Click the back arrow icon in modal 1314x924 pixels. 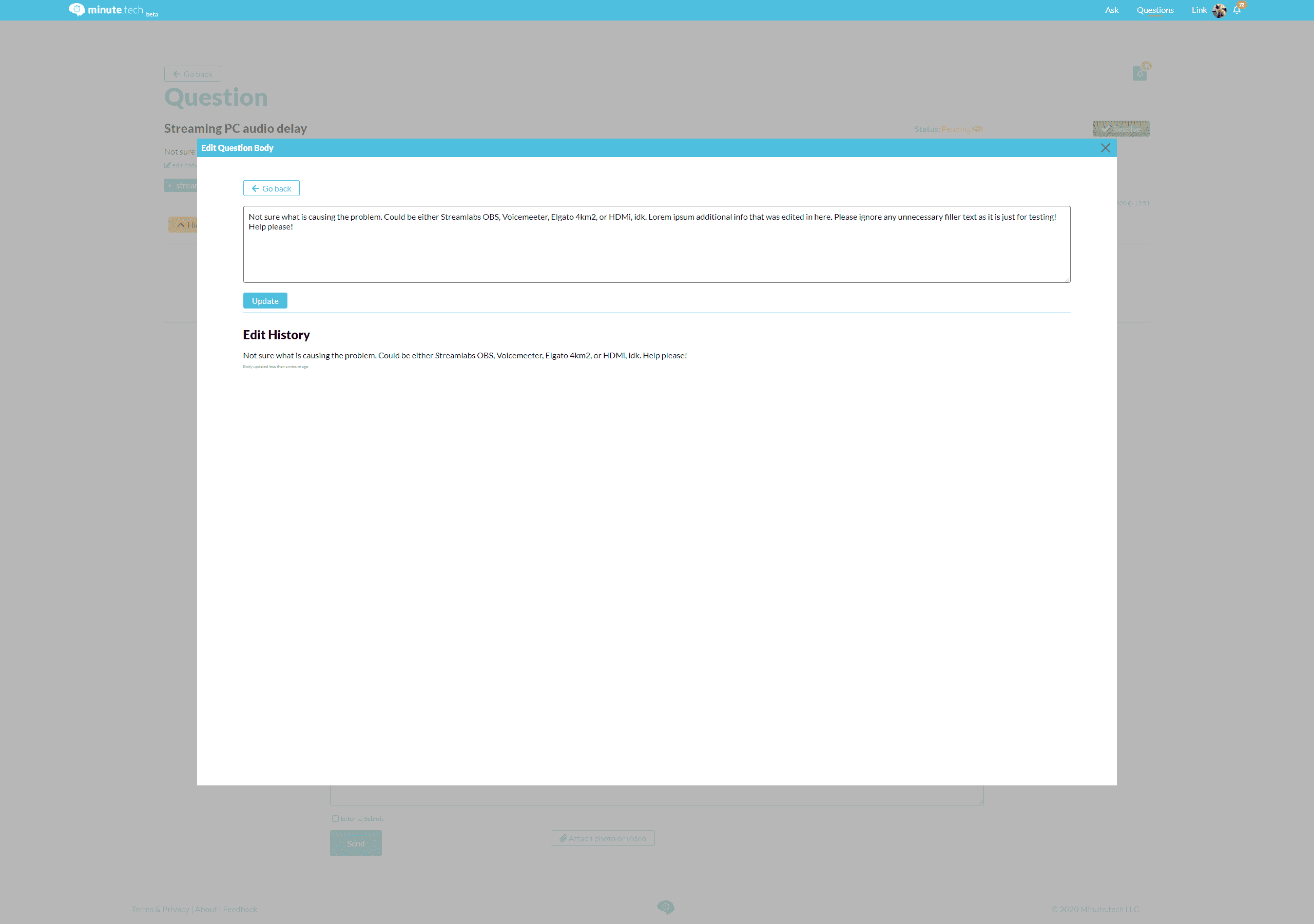(x=256, y=188)
